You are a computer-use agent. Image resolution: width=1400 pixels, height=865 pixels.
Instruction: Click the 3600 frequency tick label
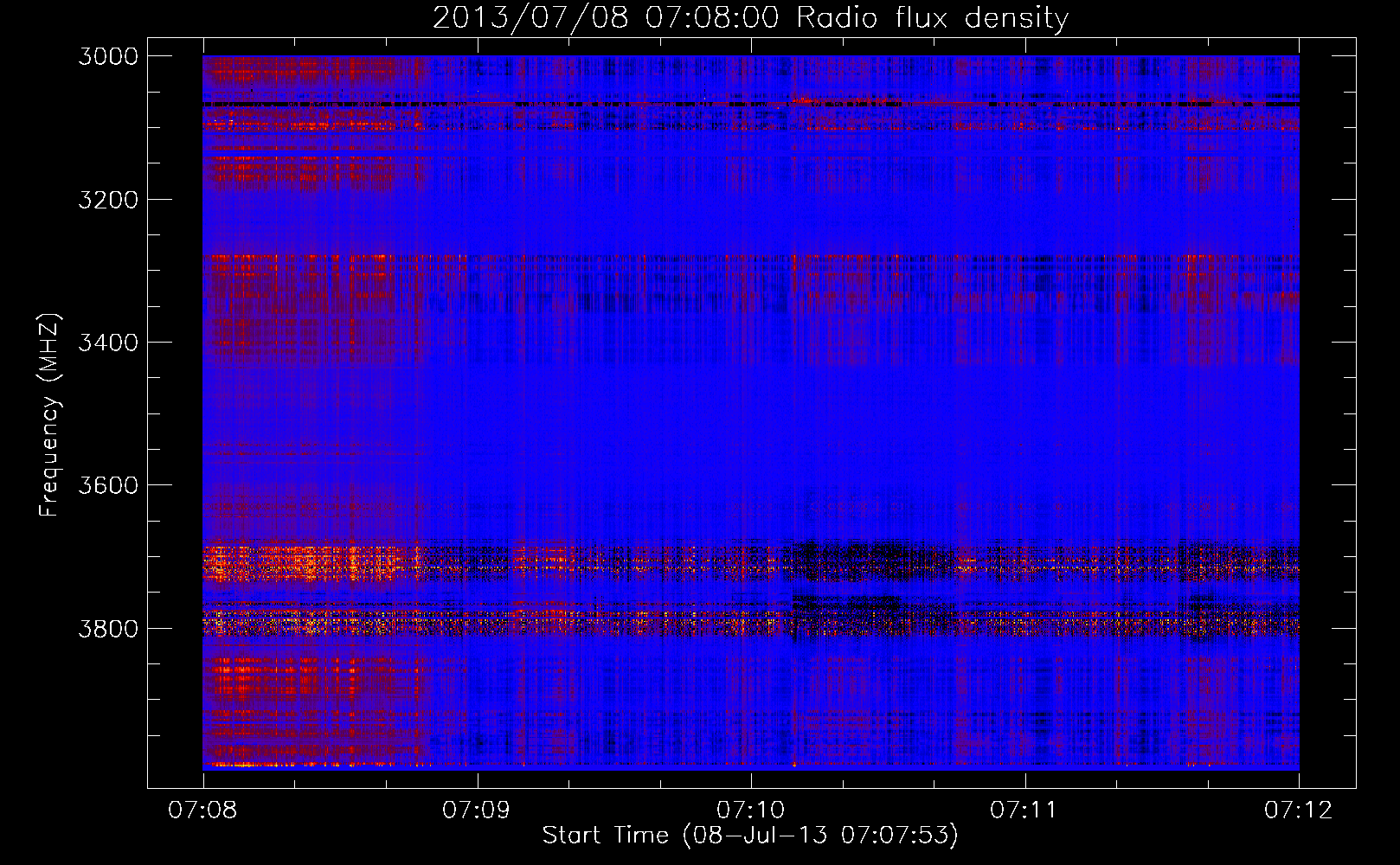tap(108, 485)
